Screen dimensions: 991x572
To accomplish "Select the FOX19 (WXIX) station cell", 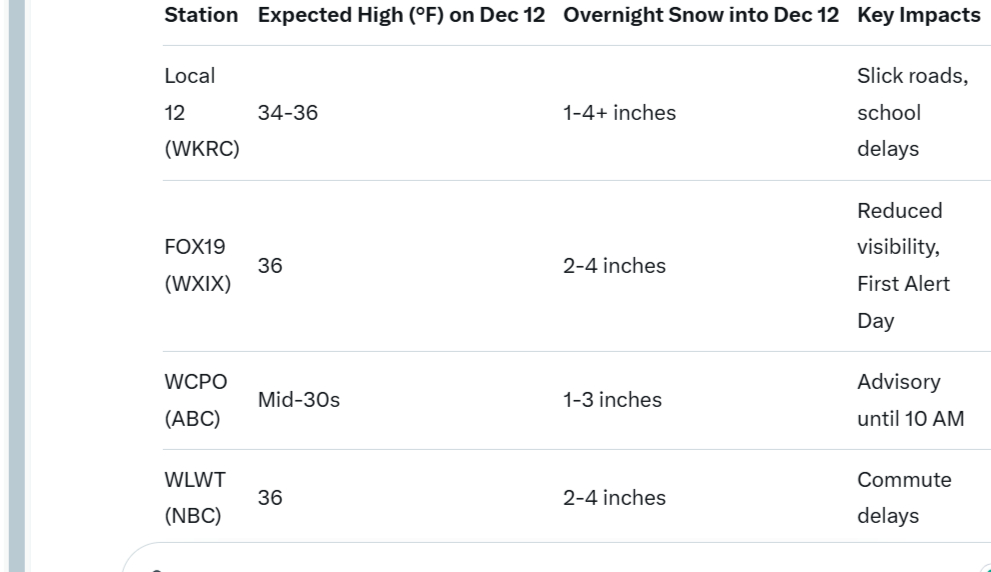I will pos(197,265).
